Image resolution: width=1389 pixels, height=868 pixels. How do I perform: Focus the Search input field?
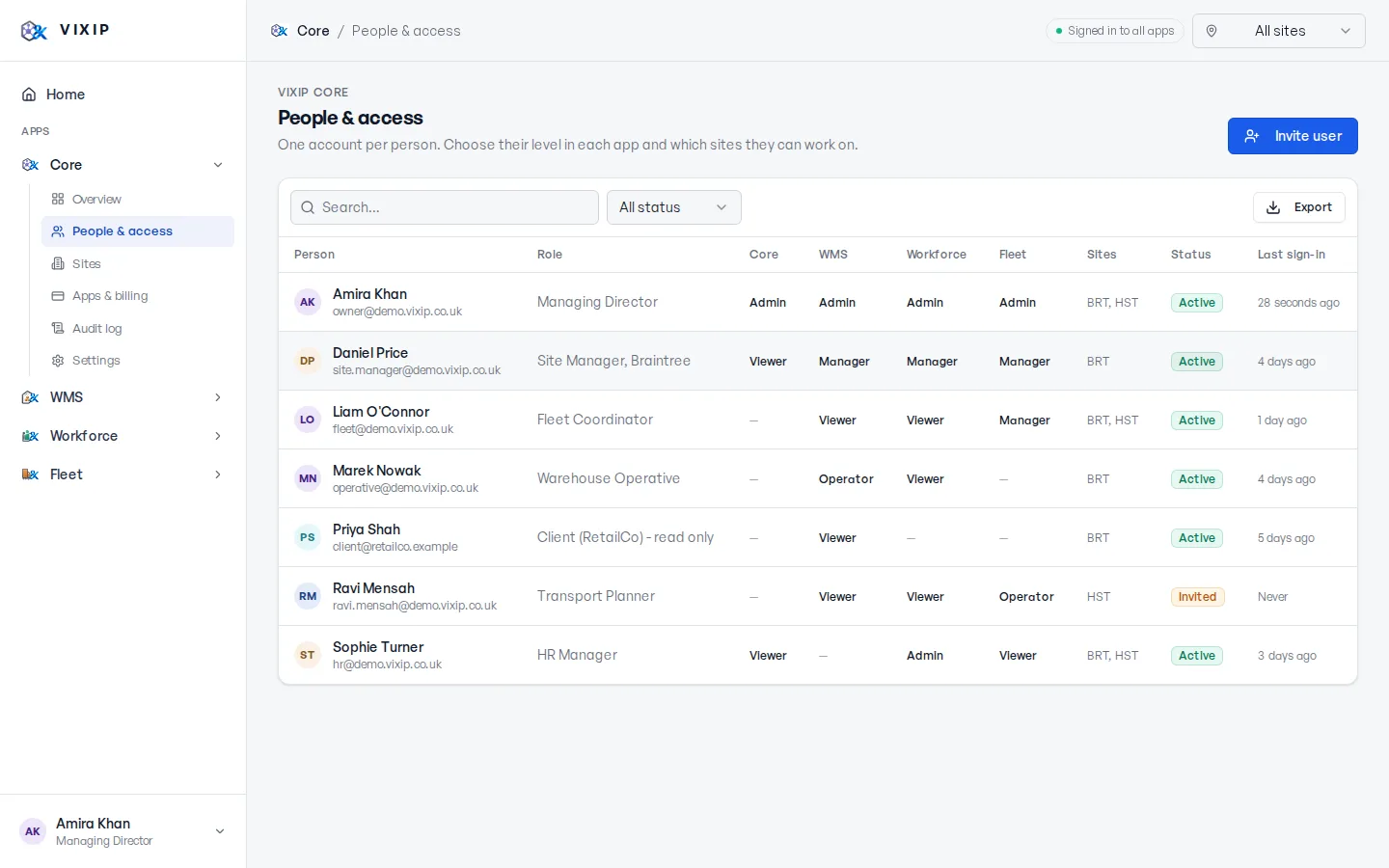click(445, 207)
